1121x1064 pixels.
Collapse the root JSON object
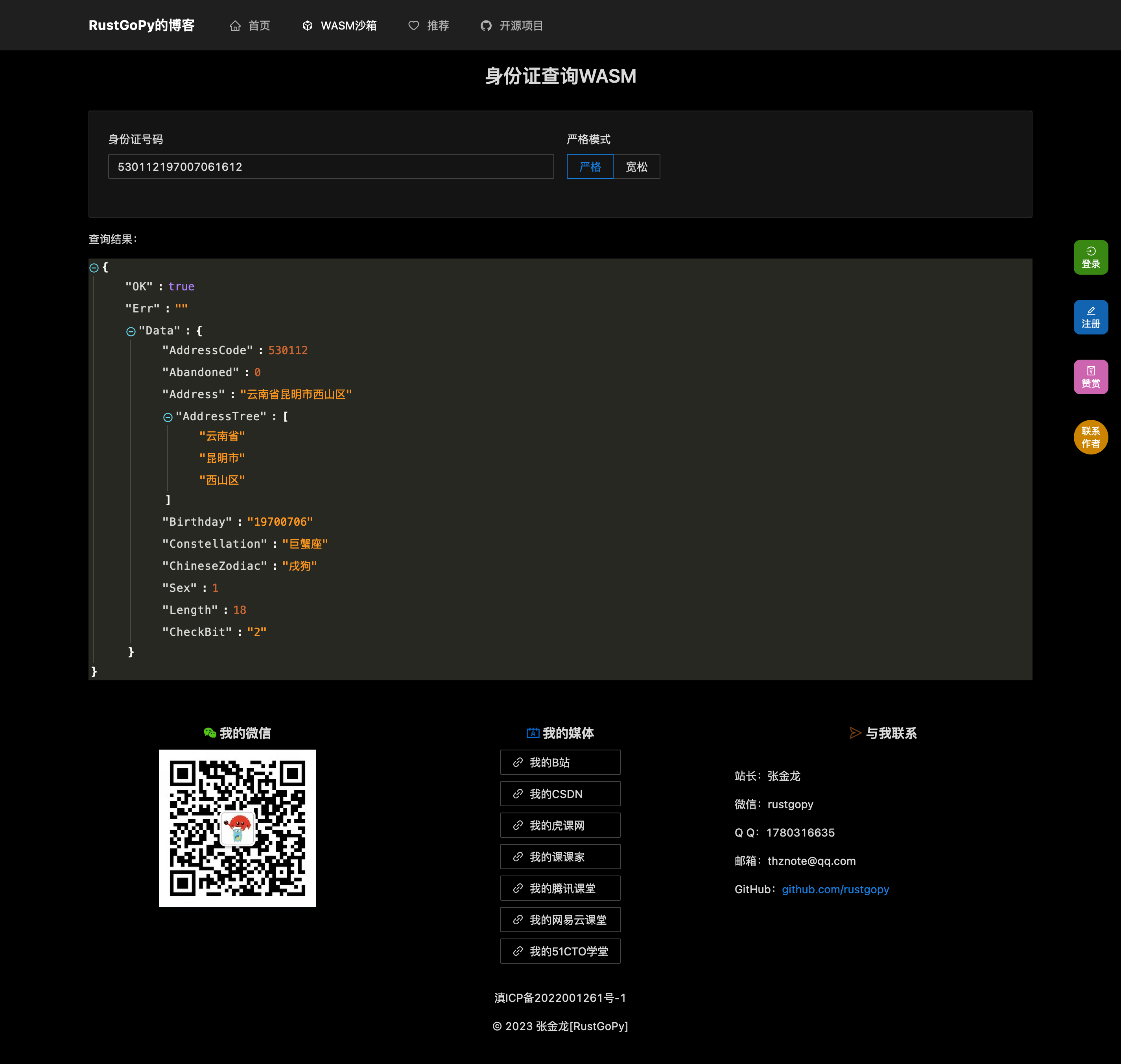(x=94, y=268)
